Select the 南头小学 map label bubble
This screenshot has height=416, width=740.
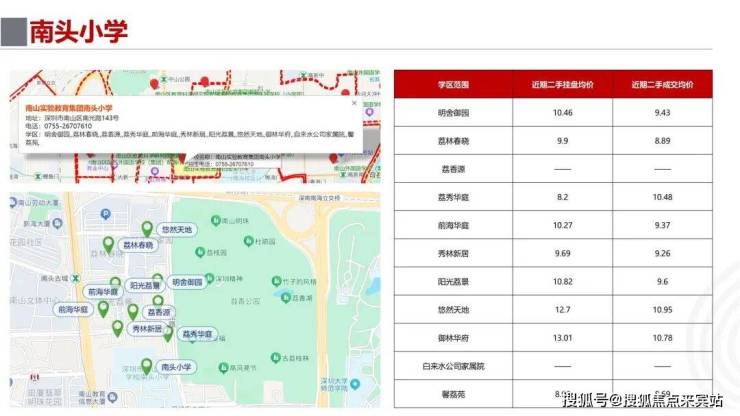point(177,367)
